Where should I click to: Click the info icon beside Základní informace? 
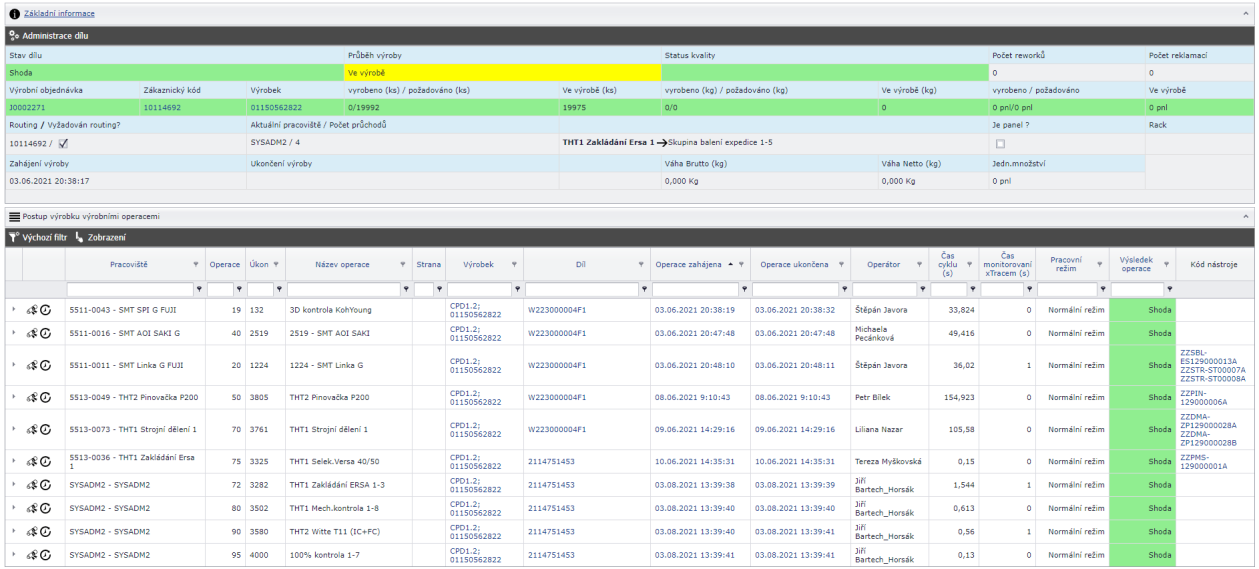pos(14,14)
